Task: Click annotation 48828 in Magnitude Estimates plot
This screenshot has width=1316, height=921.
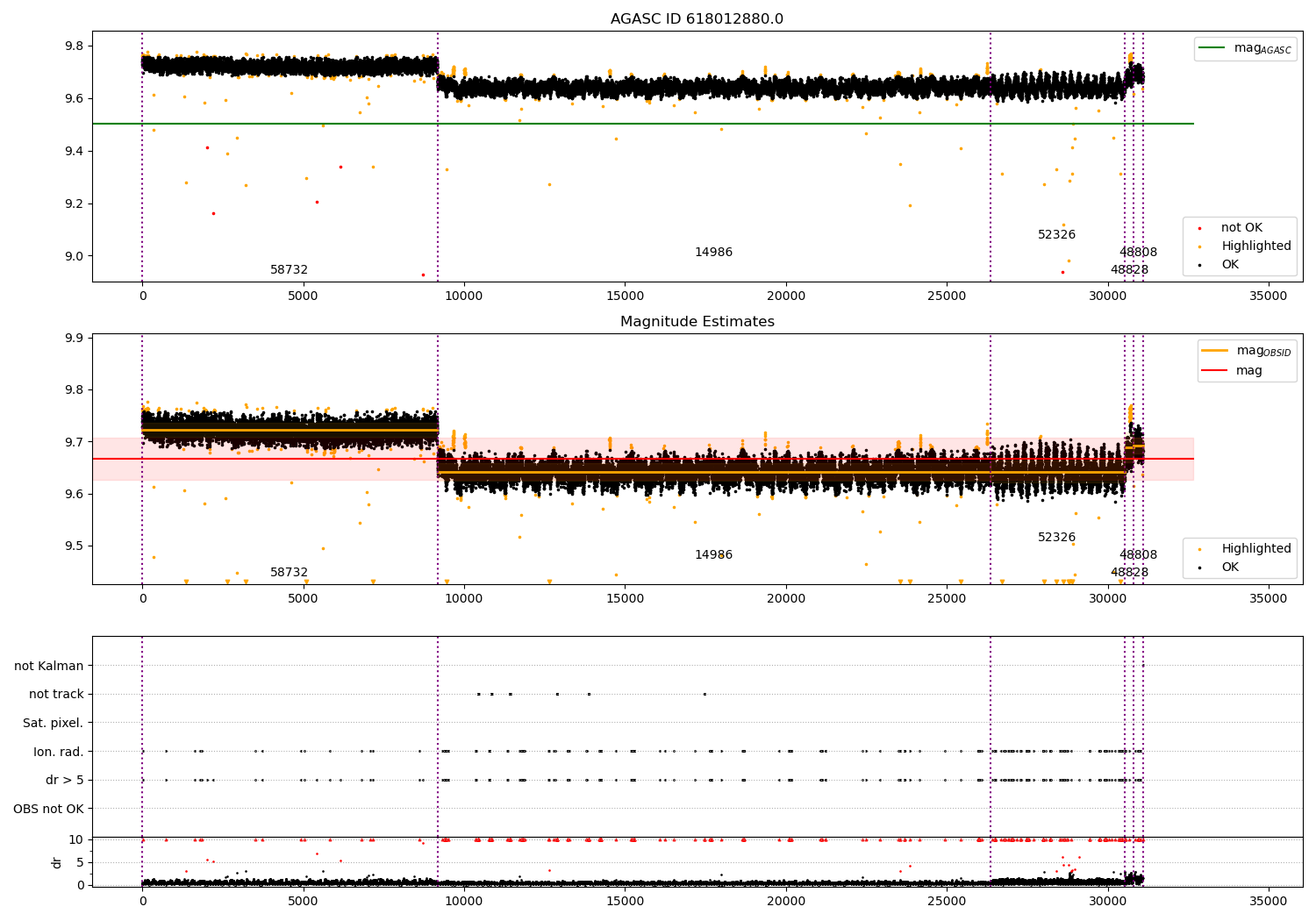Action: (1129, 573)
